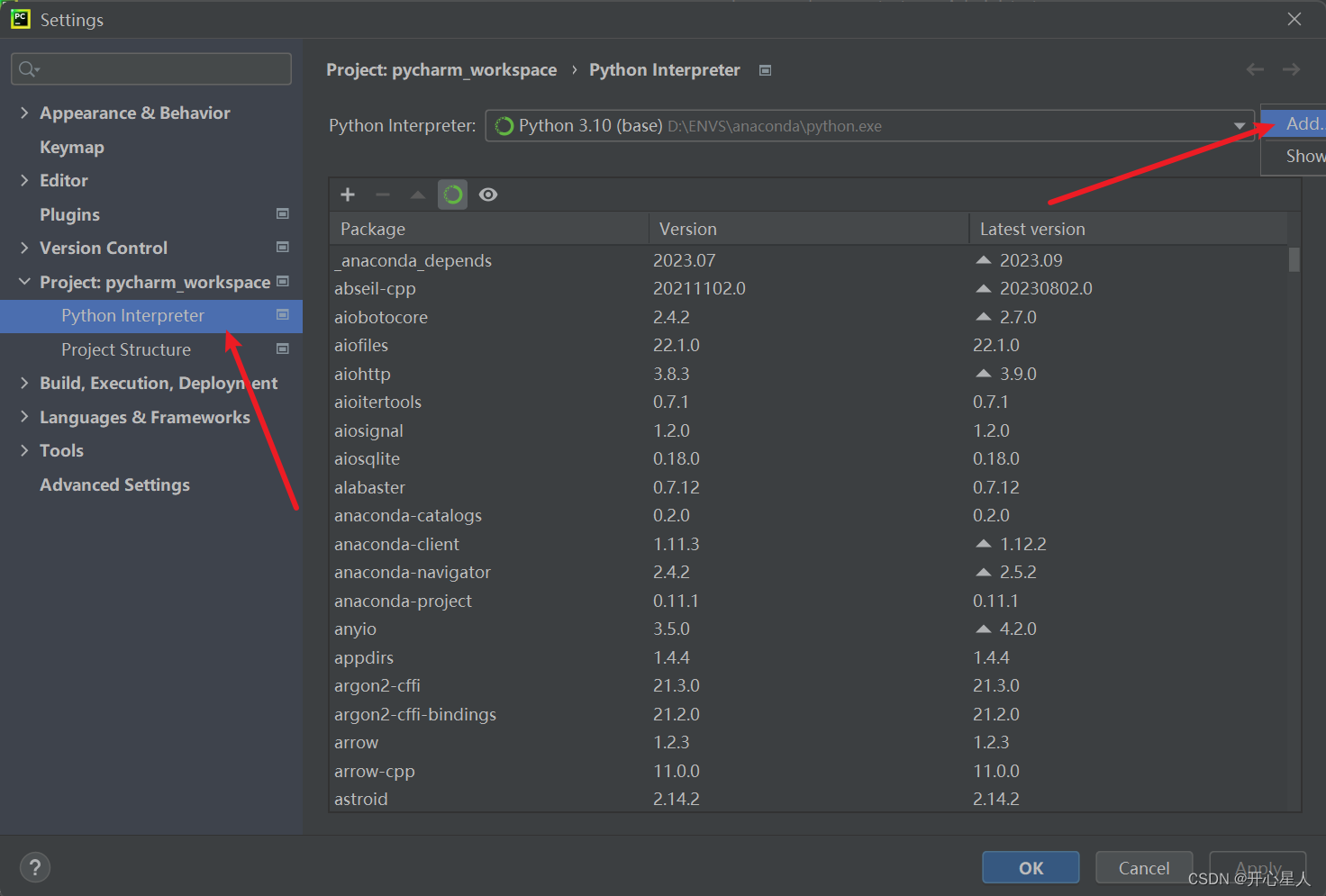
Task: Expand Build, Execution, Deployment section
Action: [x=24, y=383]
